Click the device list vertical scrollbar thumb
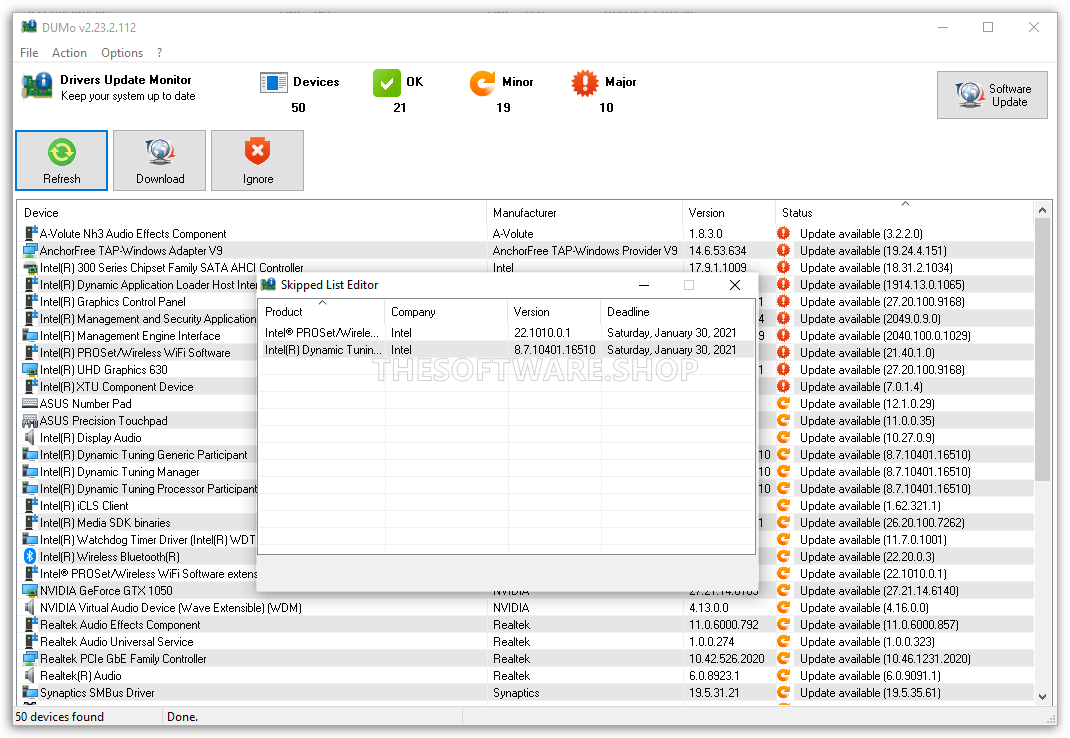1070x738 pixels. 1042,350
